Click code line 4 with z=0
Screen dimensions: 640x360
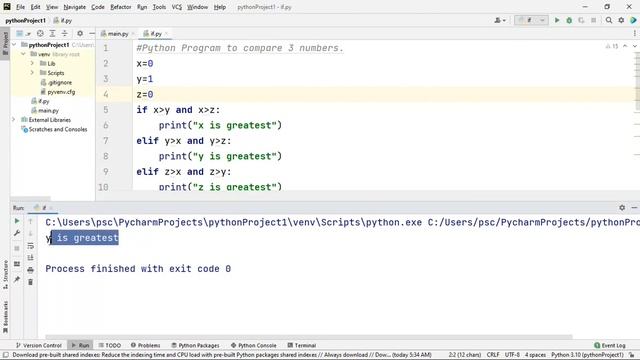145,94
